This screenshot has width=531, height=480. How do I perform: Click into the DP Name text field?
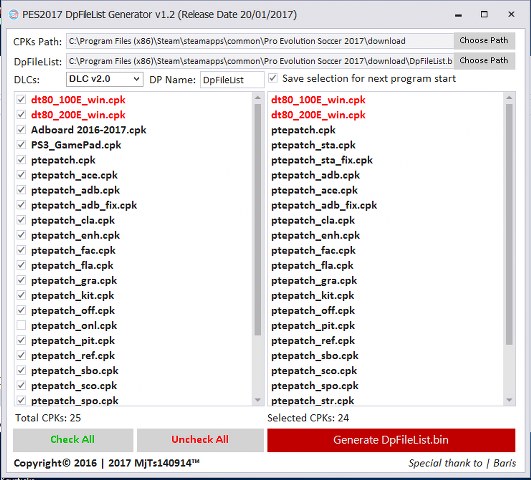(232, 80)
